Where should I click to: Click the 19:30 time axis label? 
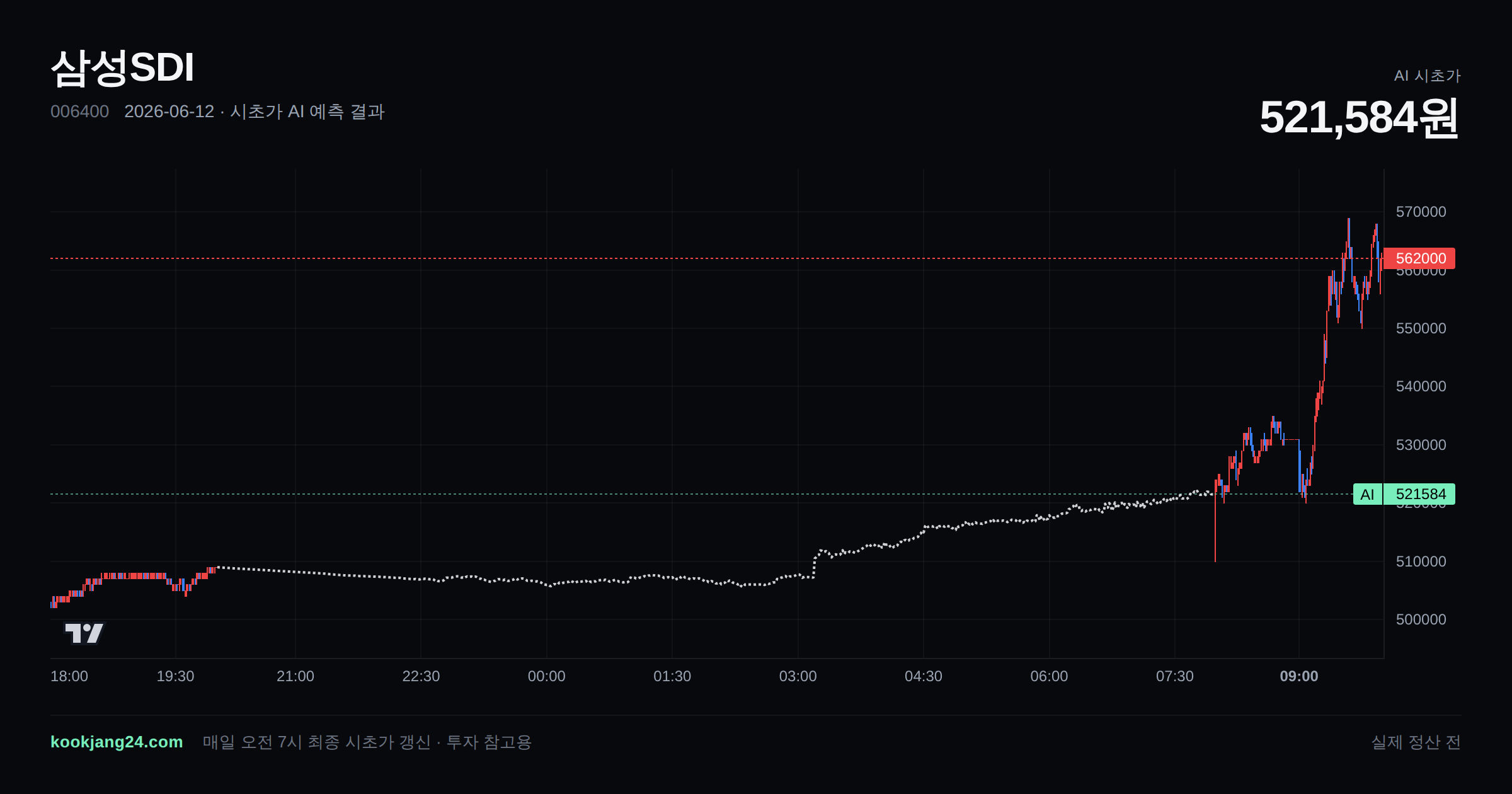pos(175,676)
